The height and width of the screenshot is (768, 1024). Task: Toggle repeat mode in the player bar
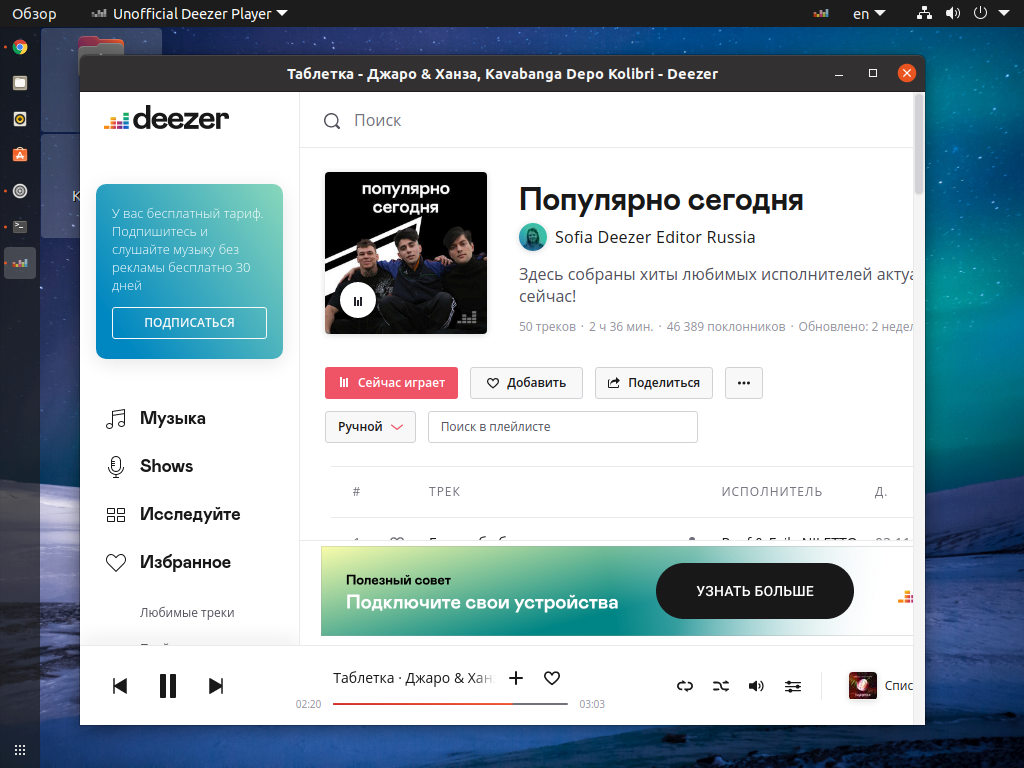point(685,686)
